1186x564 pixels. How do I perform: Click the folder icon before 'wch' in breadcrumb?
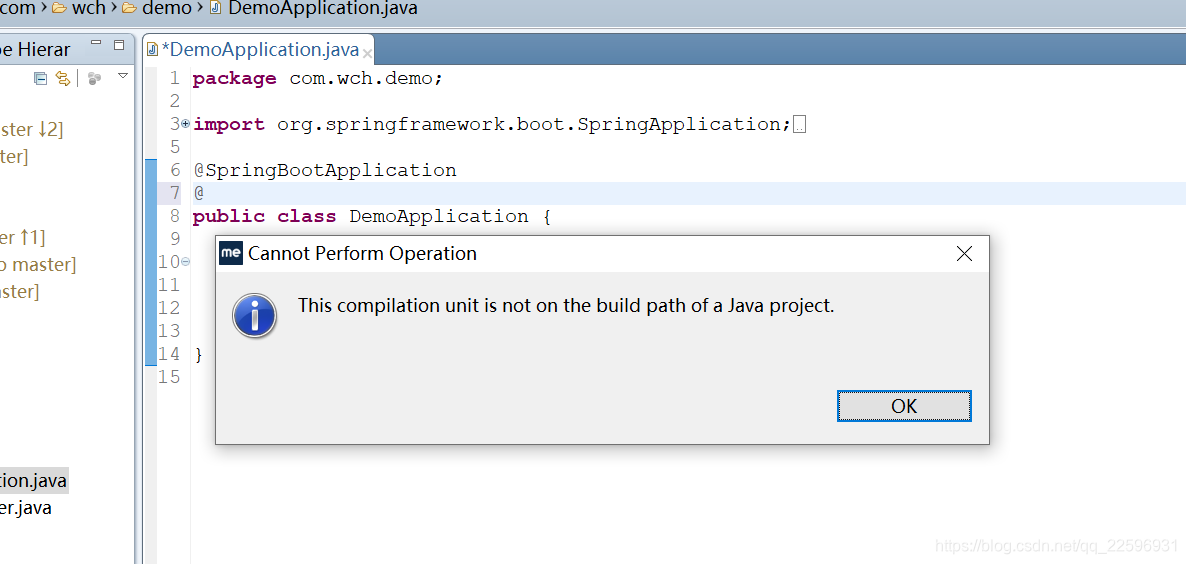[x=60, y=9]
